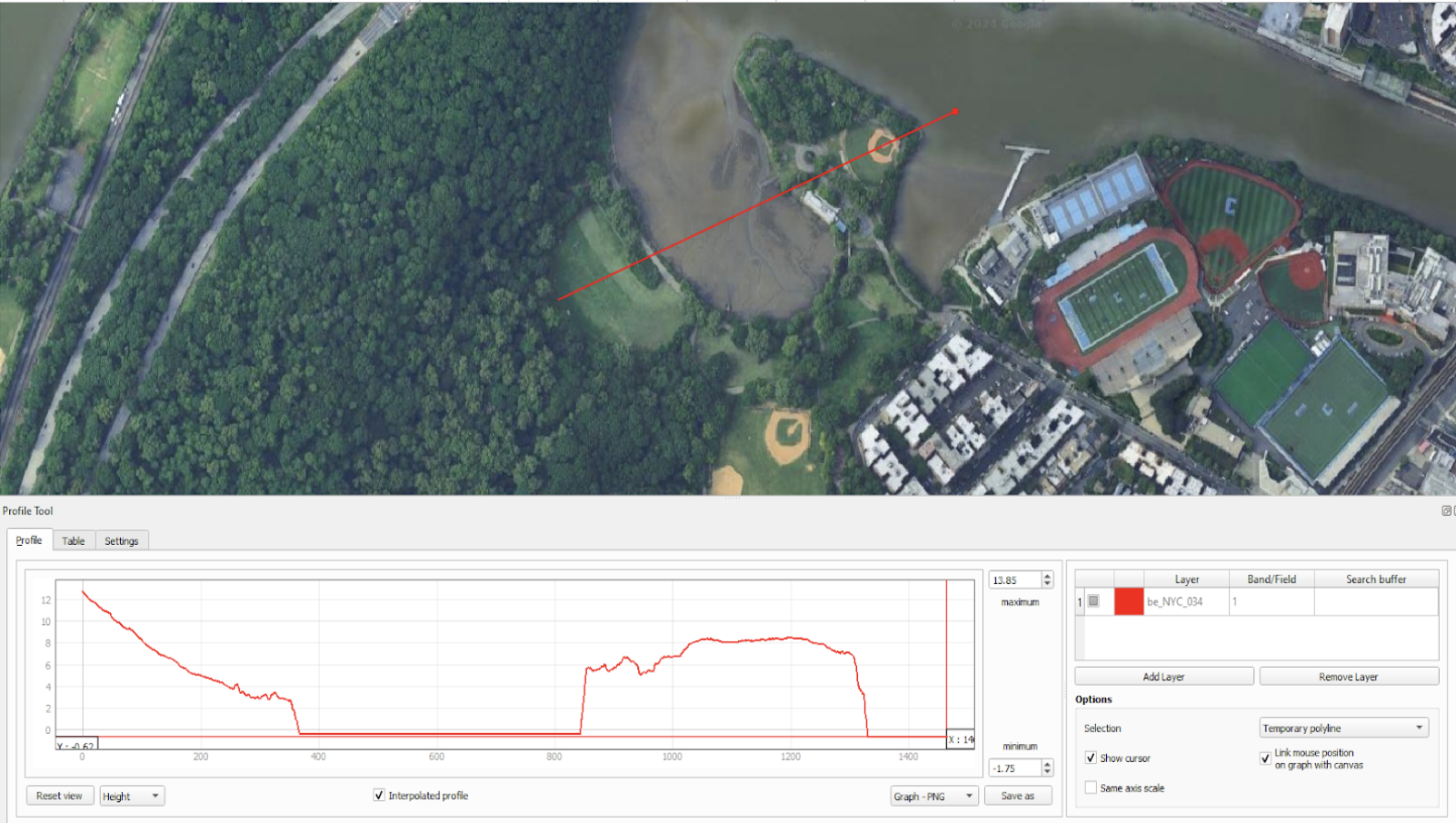1456x823 pixels.
Task: Open the Graph - PNG format dropdown
Action: pyautogui.click(x=934, y=797)
